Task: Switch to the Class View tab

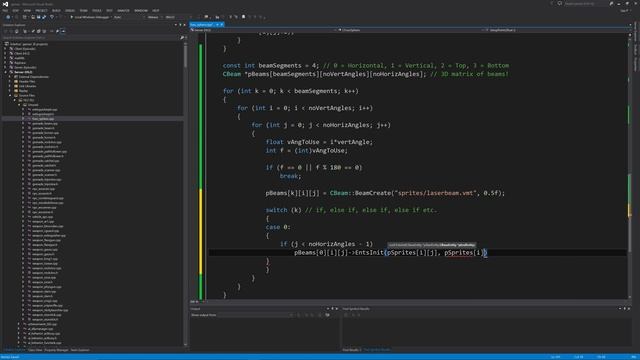Action: tap(35, 350)
